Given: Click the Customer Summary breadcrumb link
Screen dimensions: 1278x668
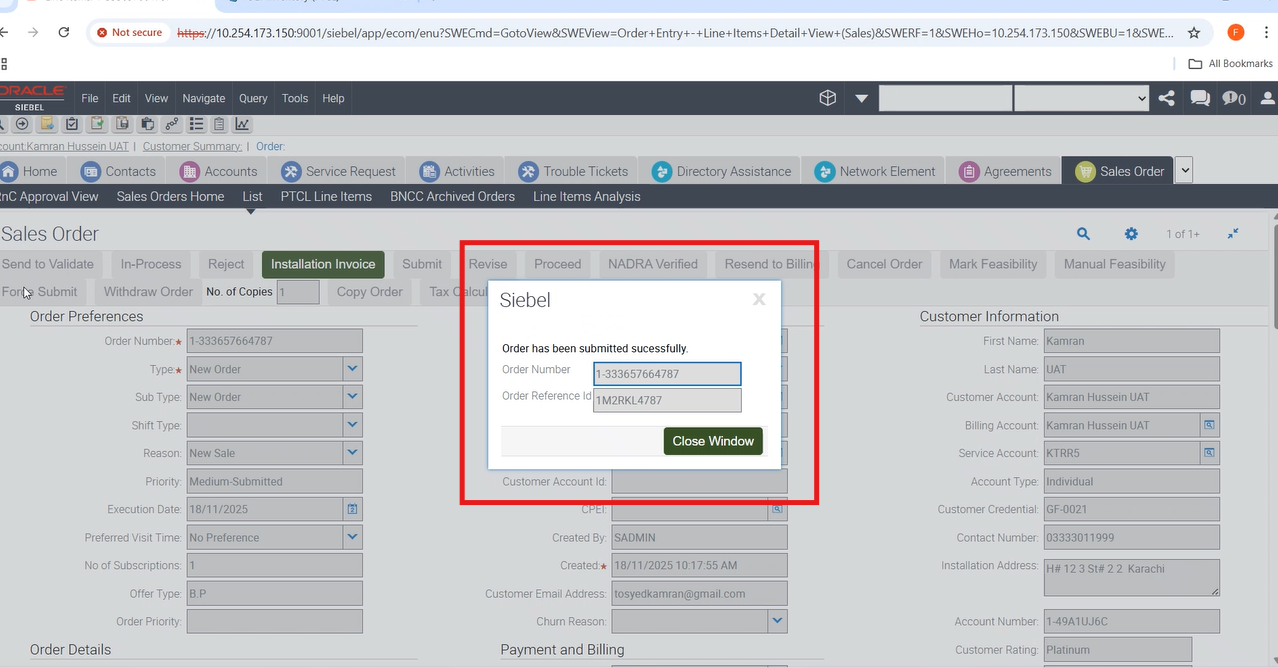Looking at the screenshot, I should [x=192, y=147].
